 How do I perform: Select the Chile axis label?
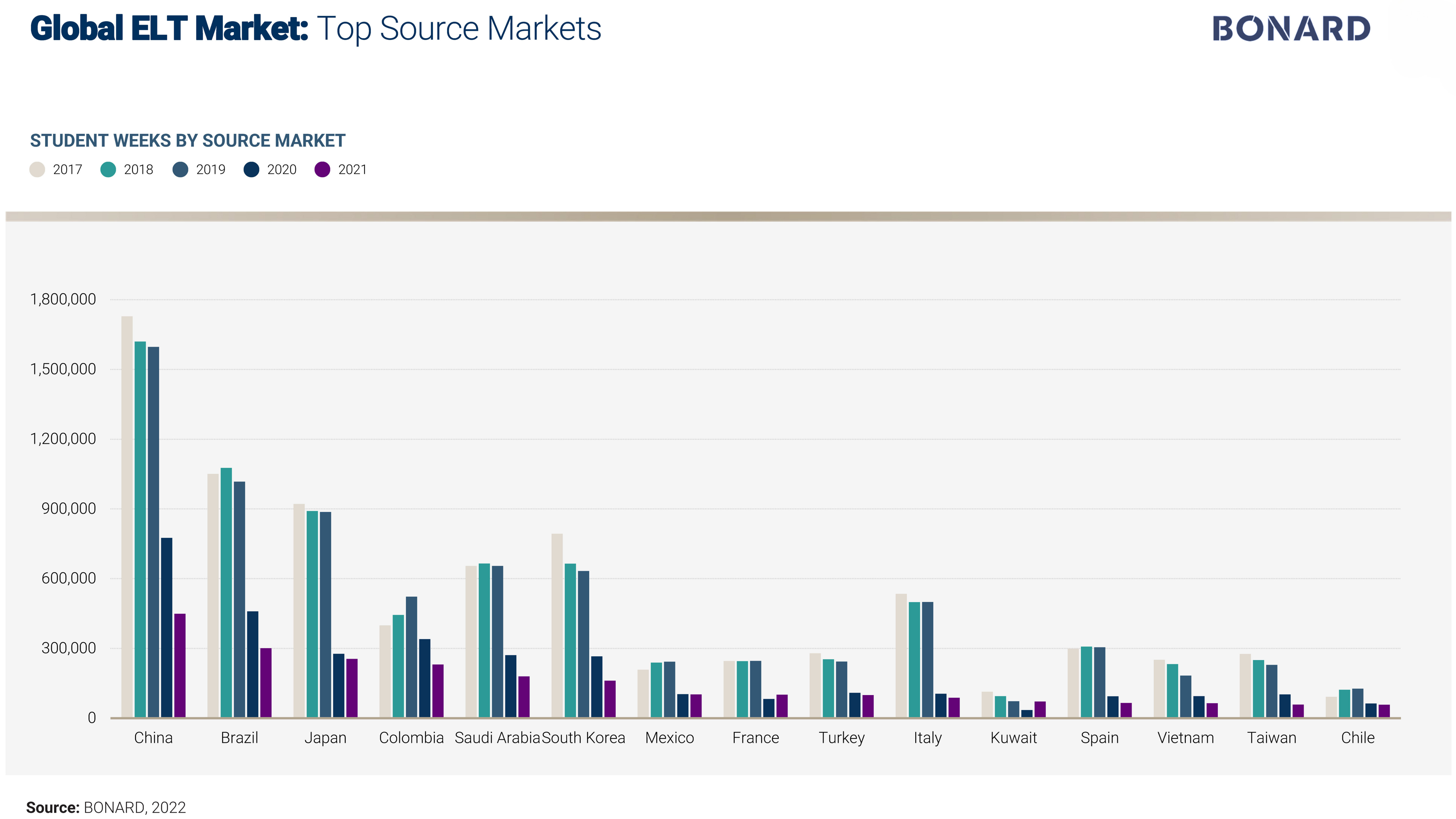click(x=1358, y=737)
